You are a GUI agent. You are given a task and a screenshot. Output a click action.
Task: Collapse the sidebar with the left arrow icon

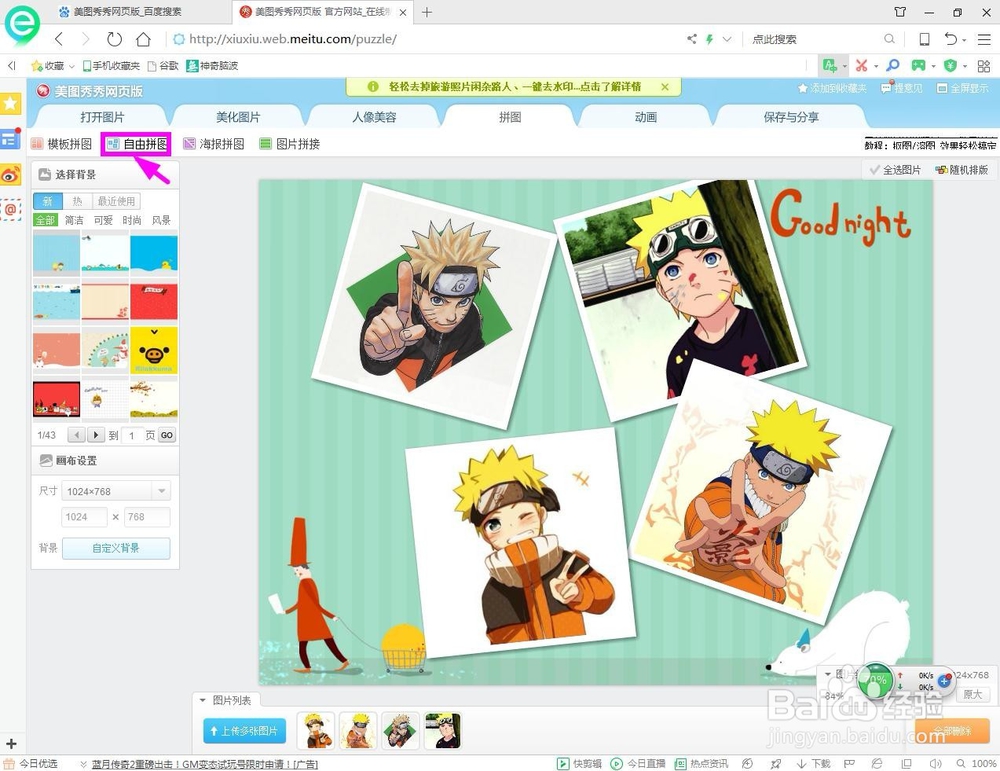(x=11, y=65)
